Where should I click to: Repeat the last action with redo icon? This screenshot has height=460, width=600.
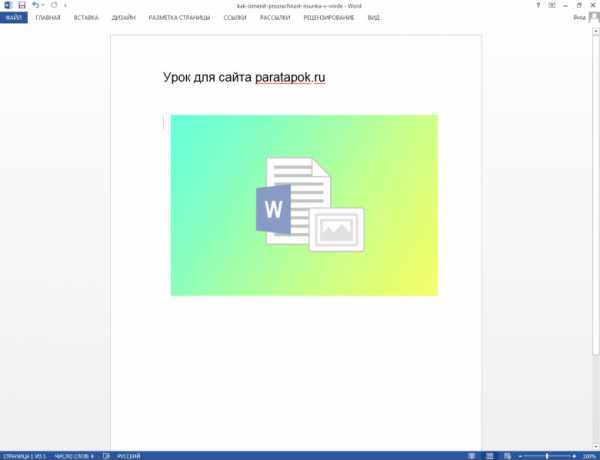tap(54, 5)
